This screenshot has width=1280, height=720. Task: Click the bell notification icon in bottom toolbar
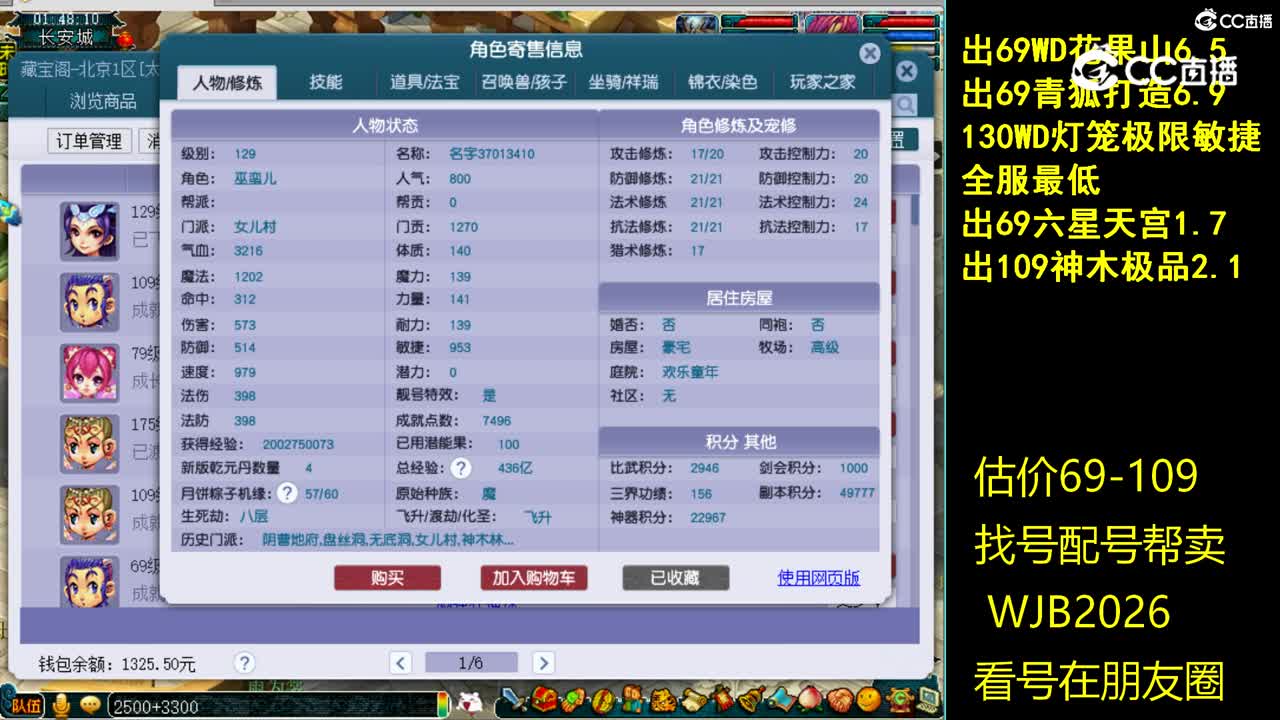pyautogui.click(x=749, y=702)
